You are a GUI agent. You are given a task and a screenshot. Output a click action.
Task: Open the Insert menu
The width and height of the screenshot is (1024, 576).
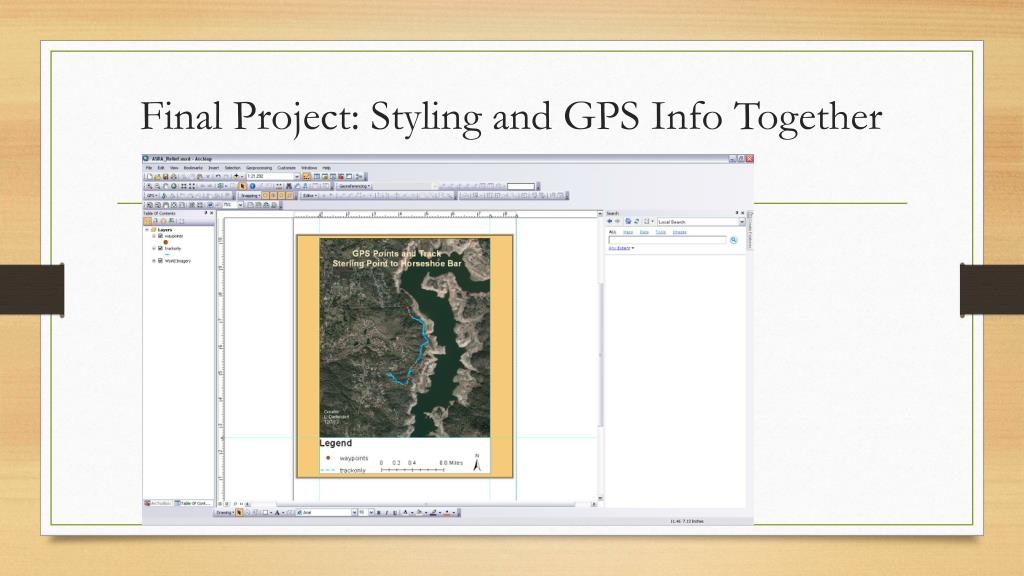coord(214,168)
